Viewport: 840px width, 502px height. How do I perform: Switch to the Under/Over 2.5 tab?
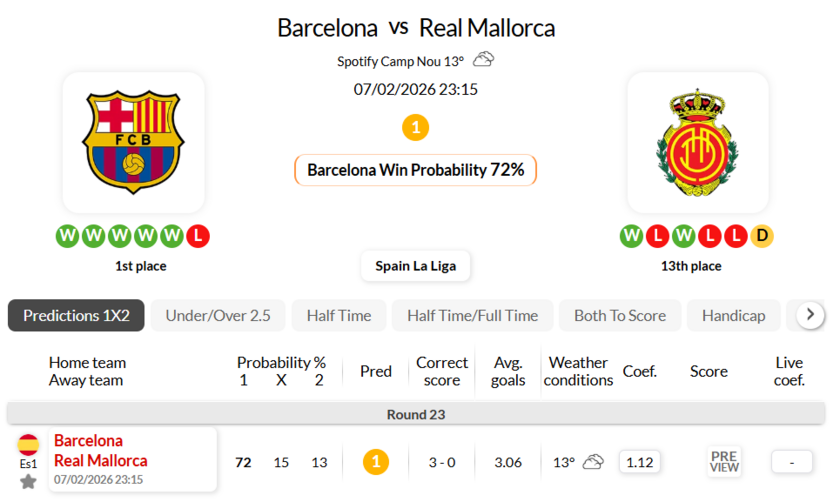point(218,315)
